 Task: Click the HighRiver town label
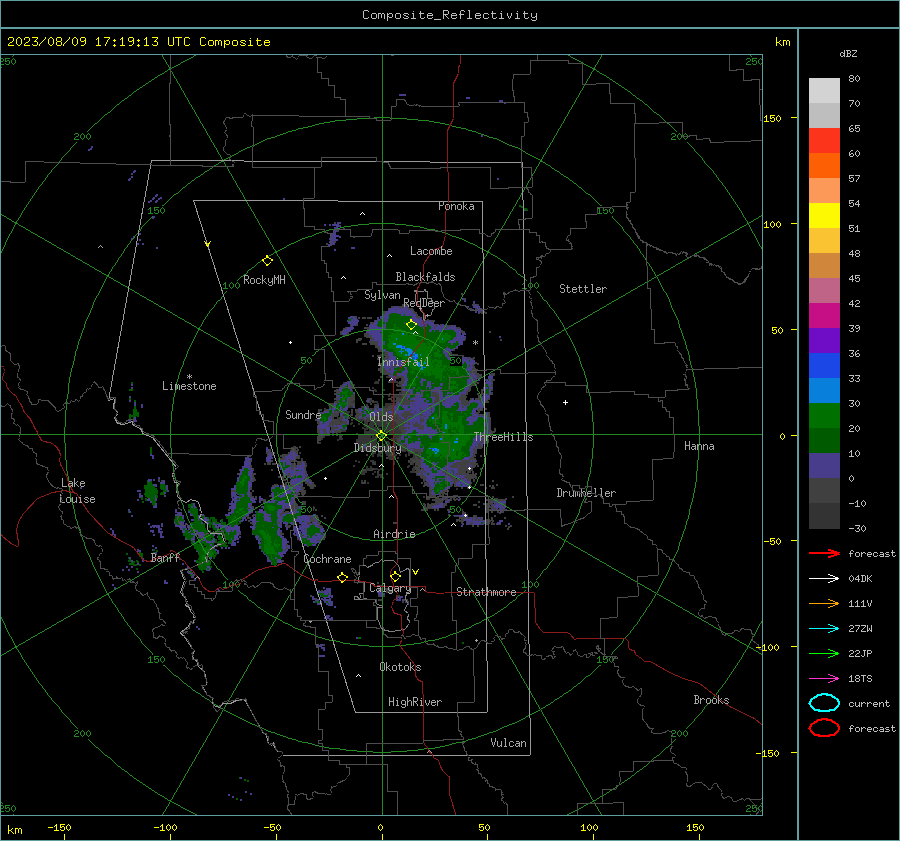pos(415,702)
